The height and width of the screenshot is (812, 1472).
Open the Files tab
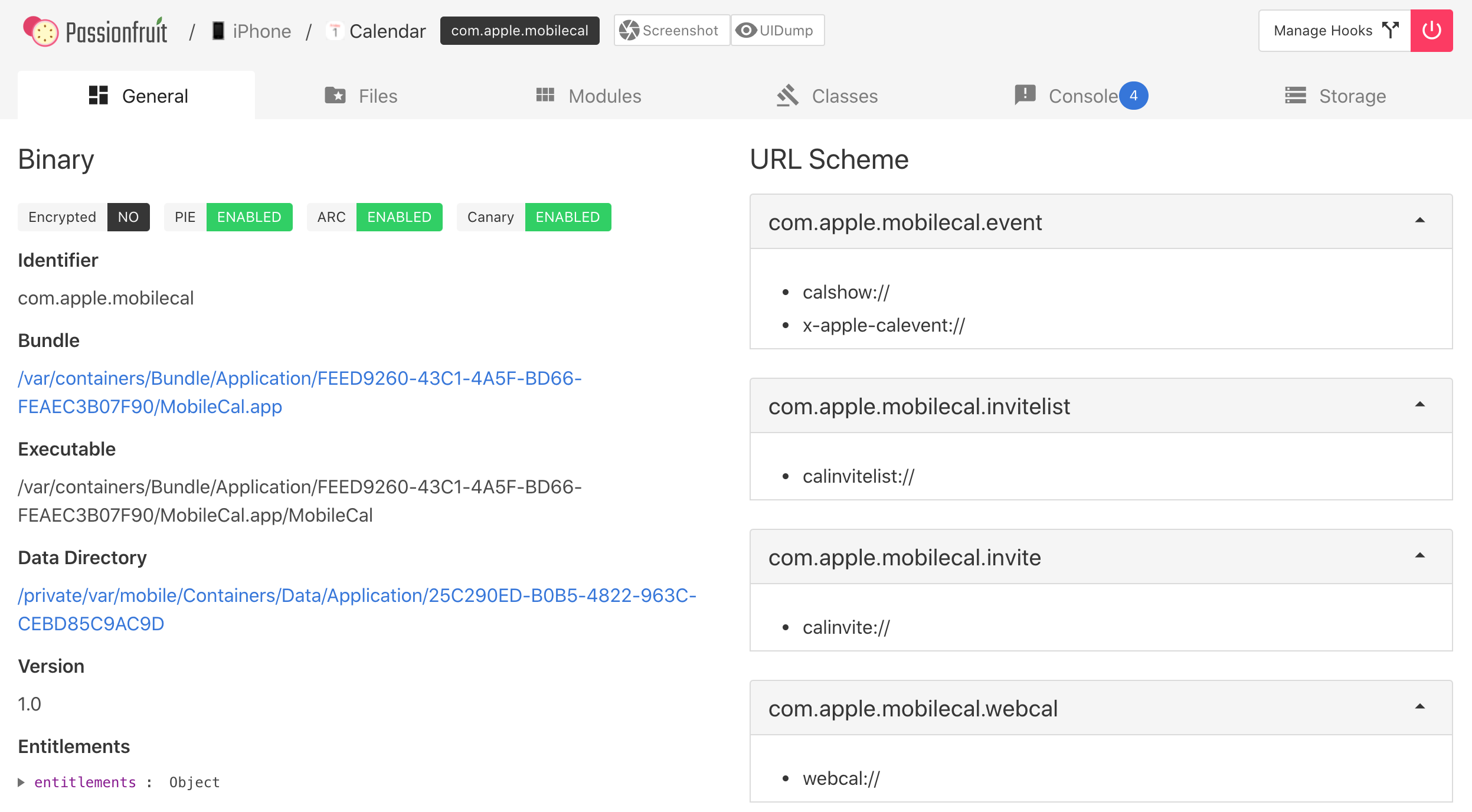[361, 96]
